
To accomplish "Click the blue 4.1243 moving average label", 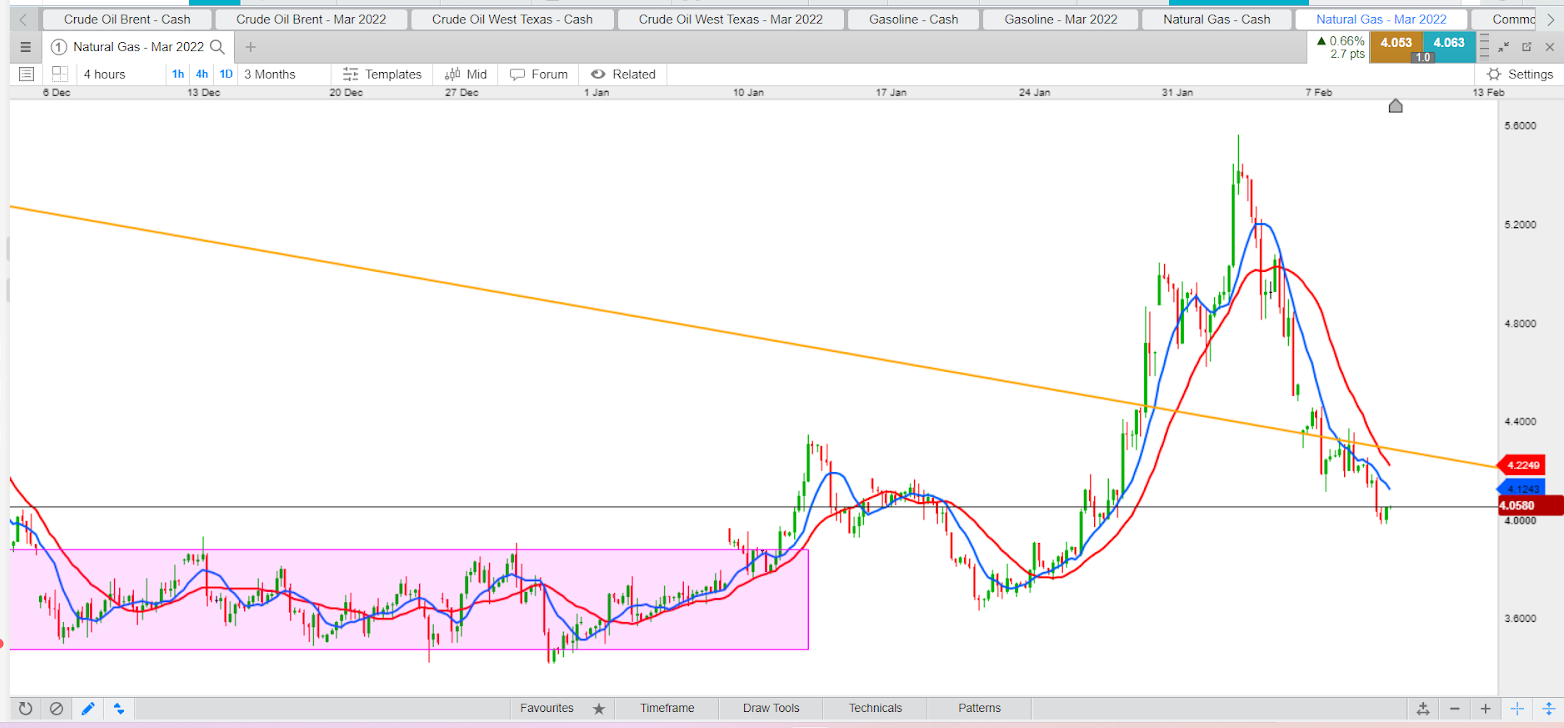I will coord(1520,487).
